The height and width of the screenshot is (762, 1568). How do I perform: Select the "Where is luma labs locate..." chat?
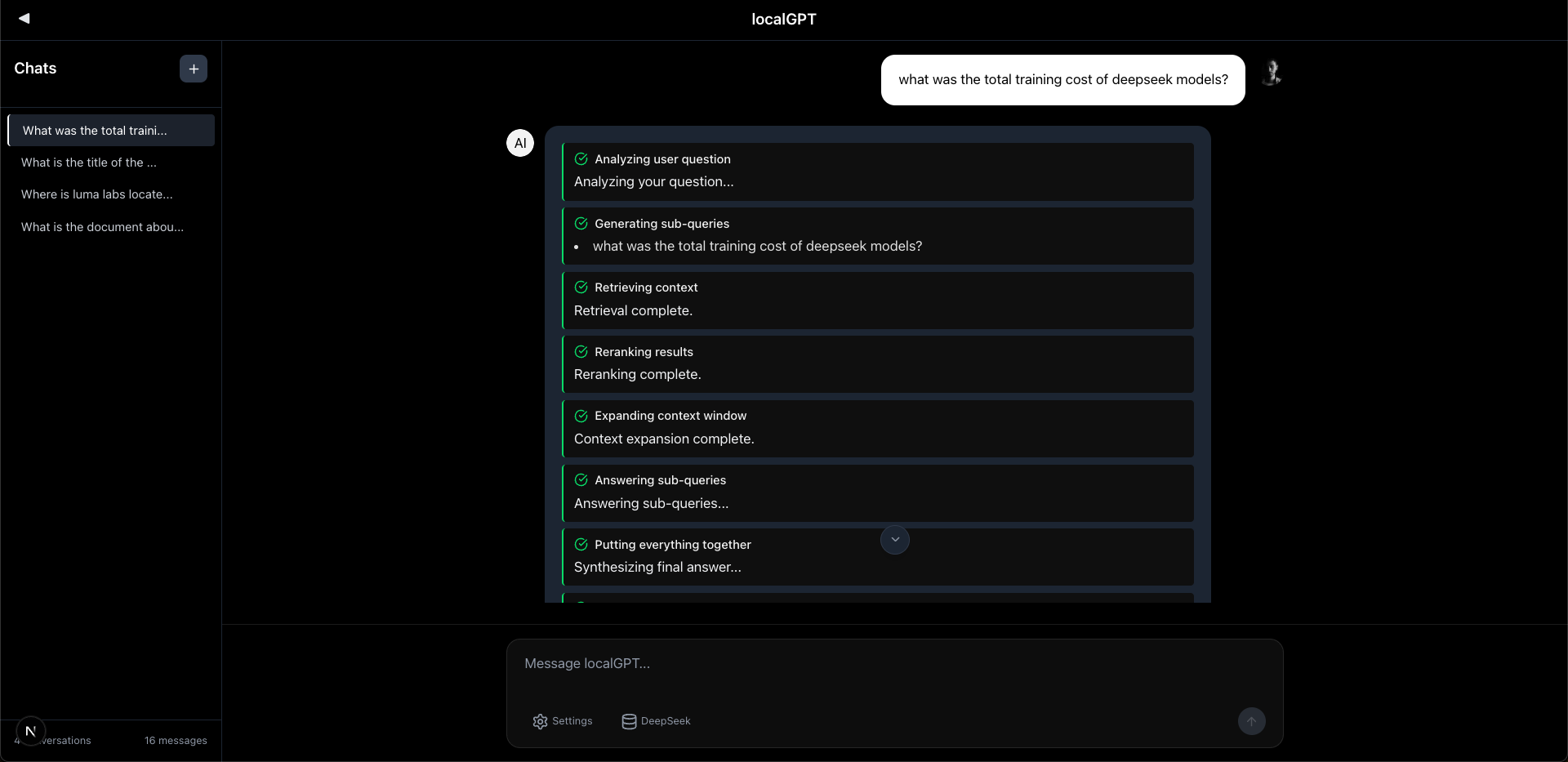coord(97,194)
